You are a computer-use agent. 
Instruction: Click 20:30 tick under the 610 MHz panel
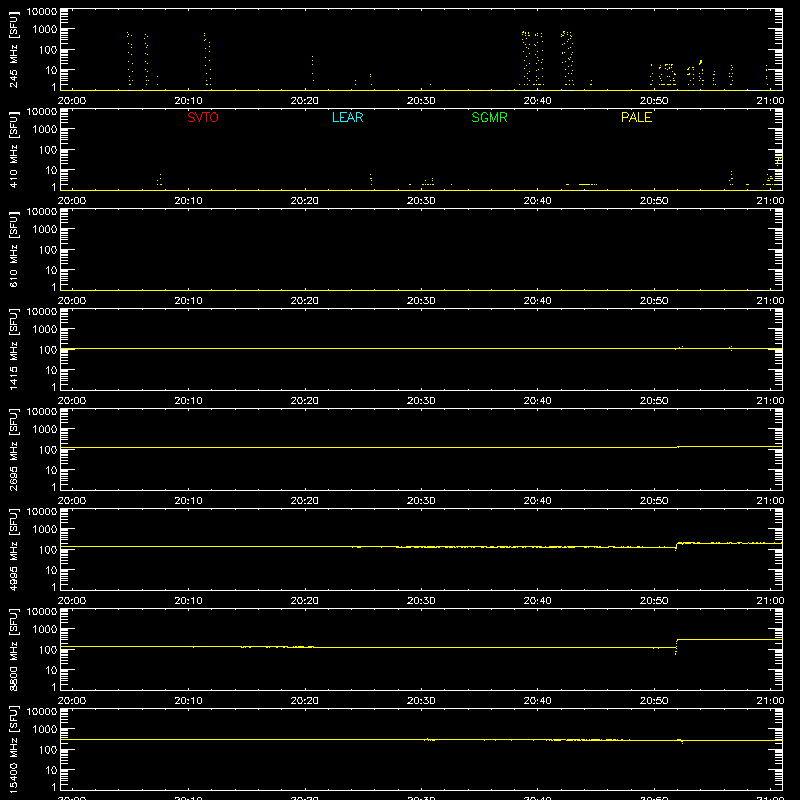point(421,301)
